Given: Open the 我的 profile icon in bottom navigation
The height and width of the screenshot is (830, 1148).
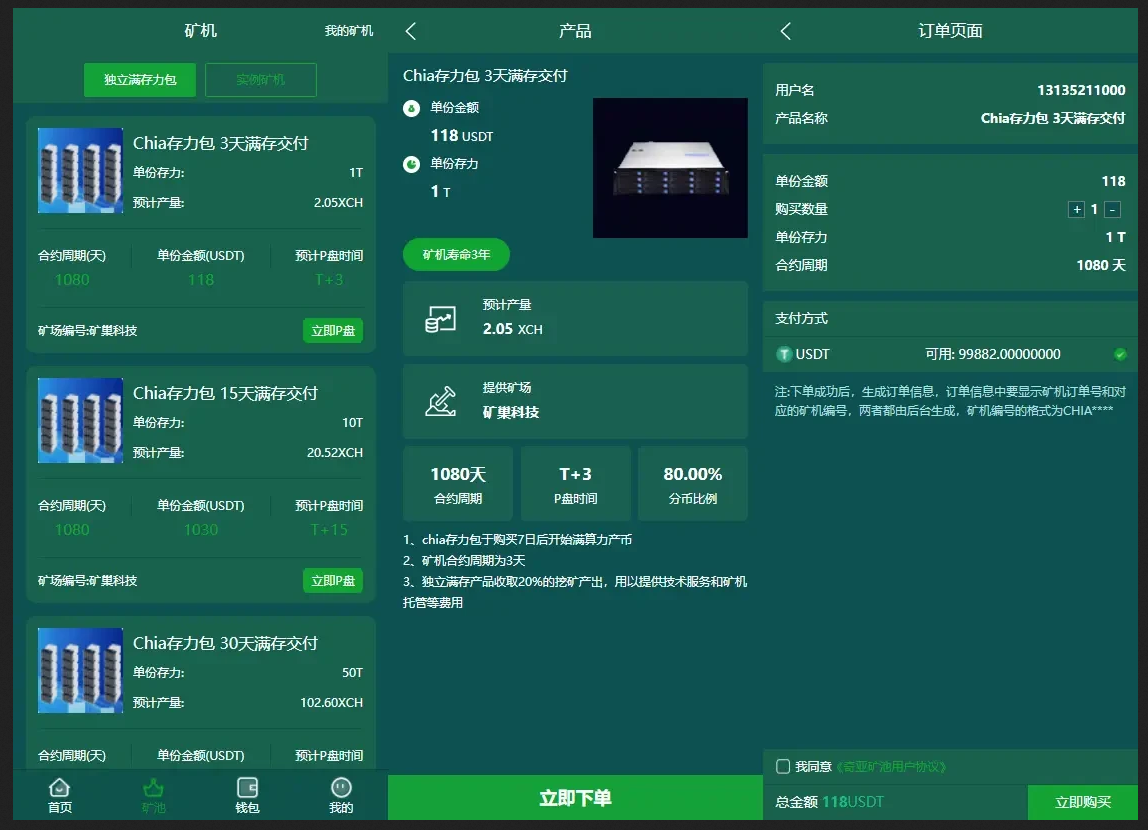Looking at the screenshot, I should coord(341,789).
